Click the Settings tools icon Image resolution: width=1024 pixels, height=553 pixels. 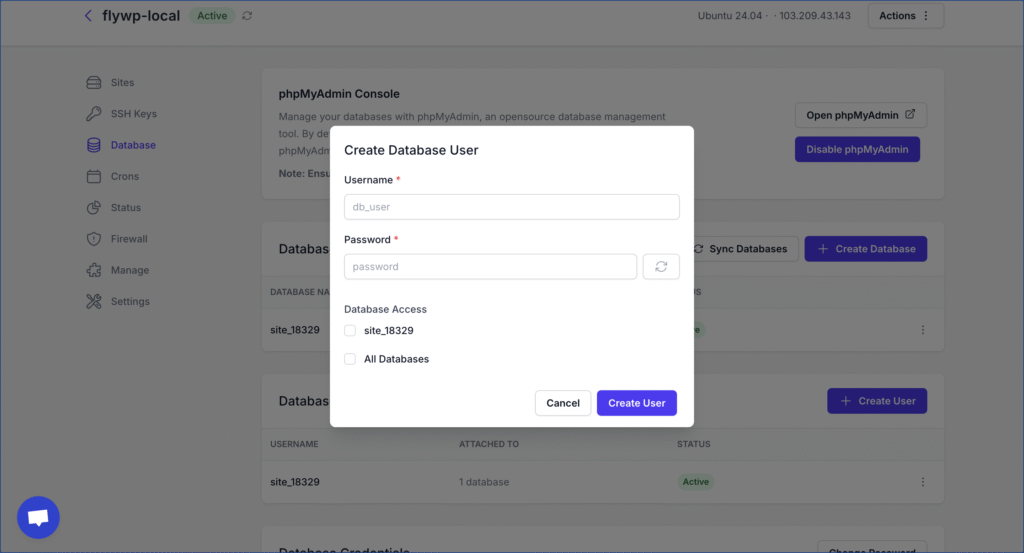[x=94, y=302]
